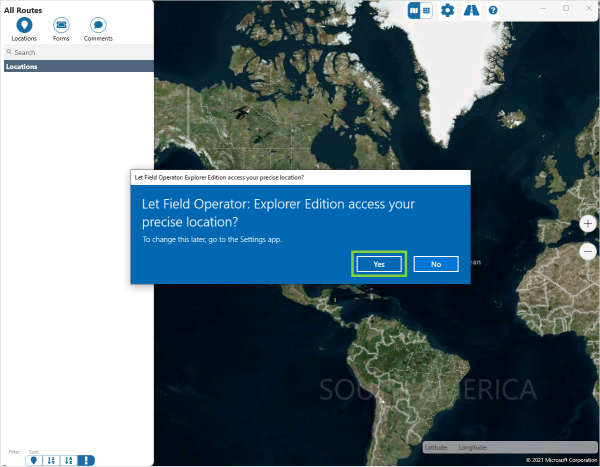Sort locations alphabetically A to Z
The width and height of the screenshot is (600, 467).
68,460
